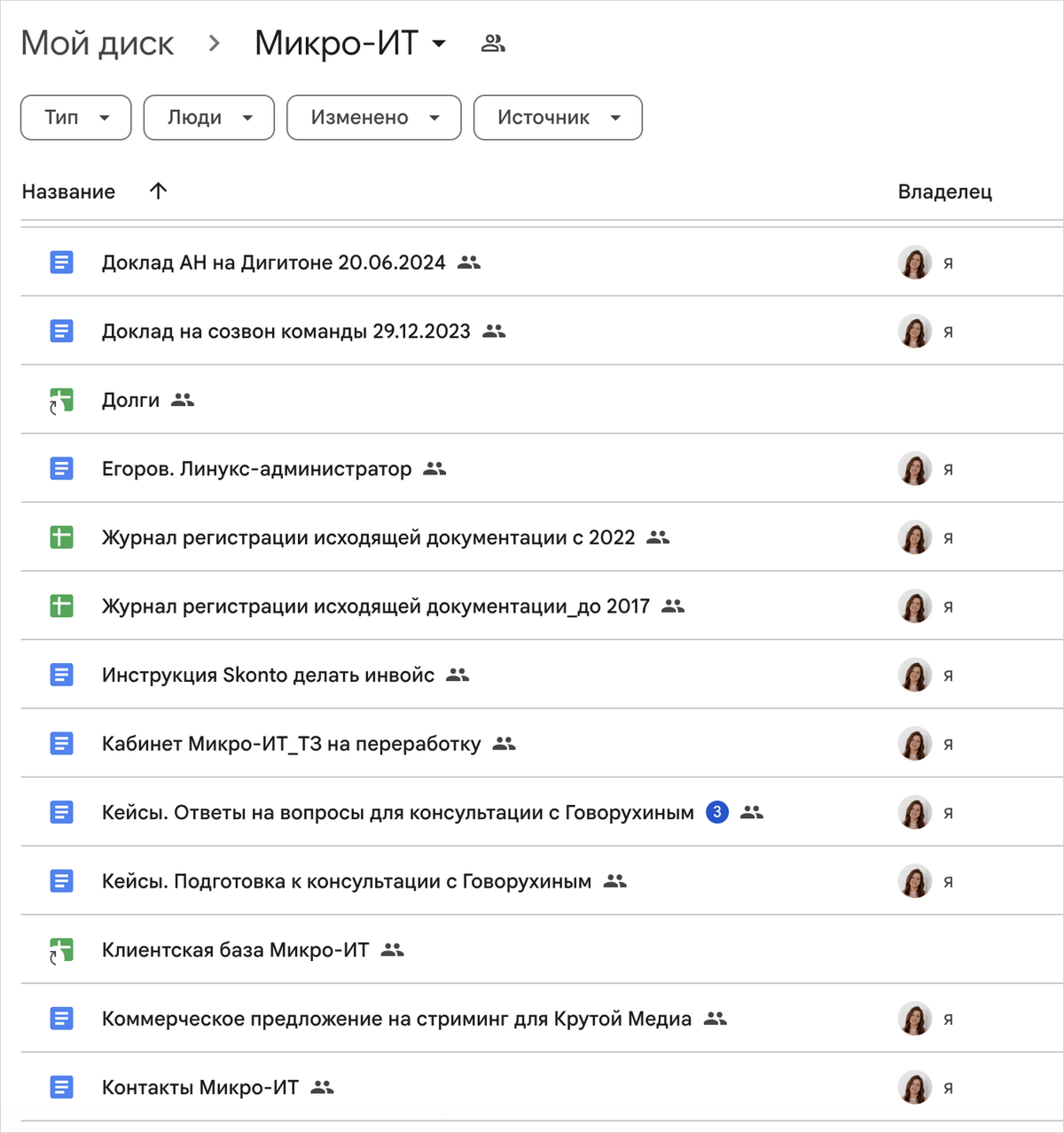Select file Кабинет Микро-ИТ_ТЗ на переработку
The image size is (1064, 1133).
click(291, 744)
